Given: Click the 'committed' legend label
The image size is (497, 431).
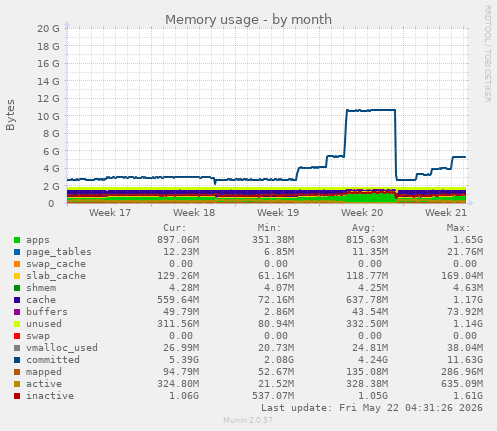Looking at the screenshot, I should (x=53, y=360).
